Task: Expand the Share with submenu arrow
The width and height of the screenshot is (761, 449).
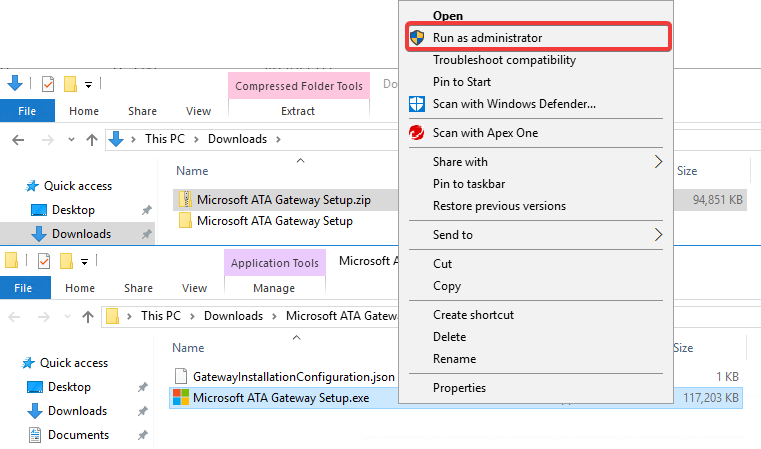Action: (x=658, y=162)
